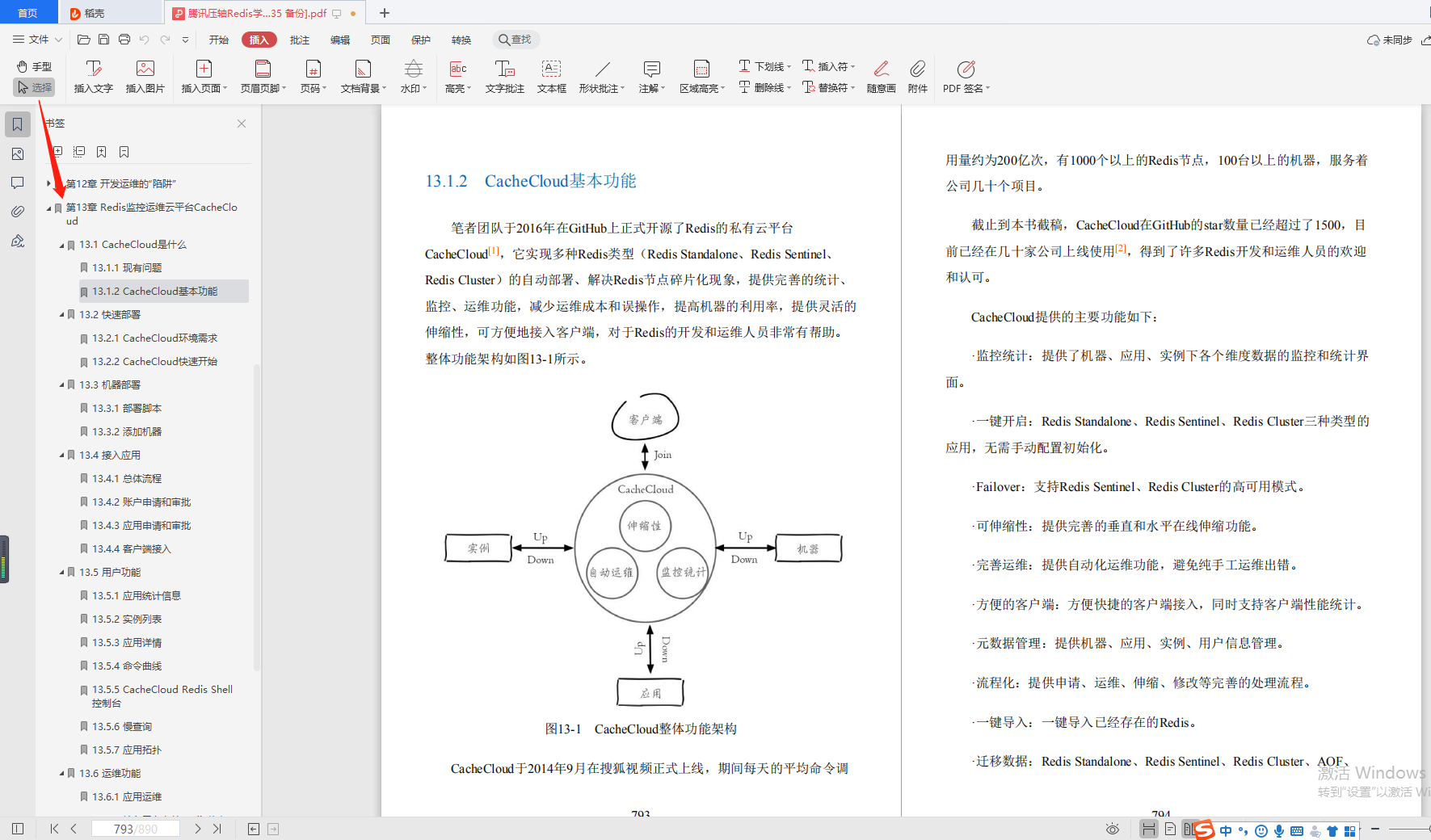Toggle the Thumbnails sidebar panel icon
The image size is (1431, 840).
[18, 153]
